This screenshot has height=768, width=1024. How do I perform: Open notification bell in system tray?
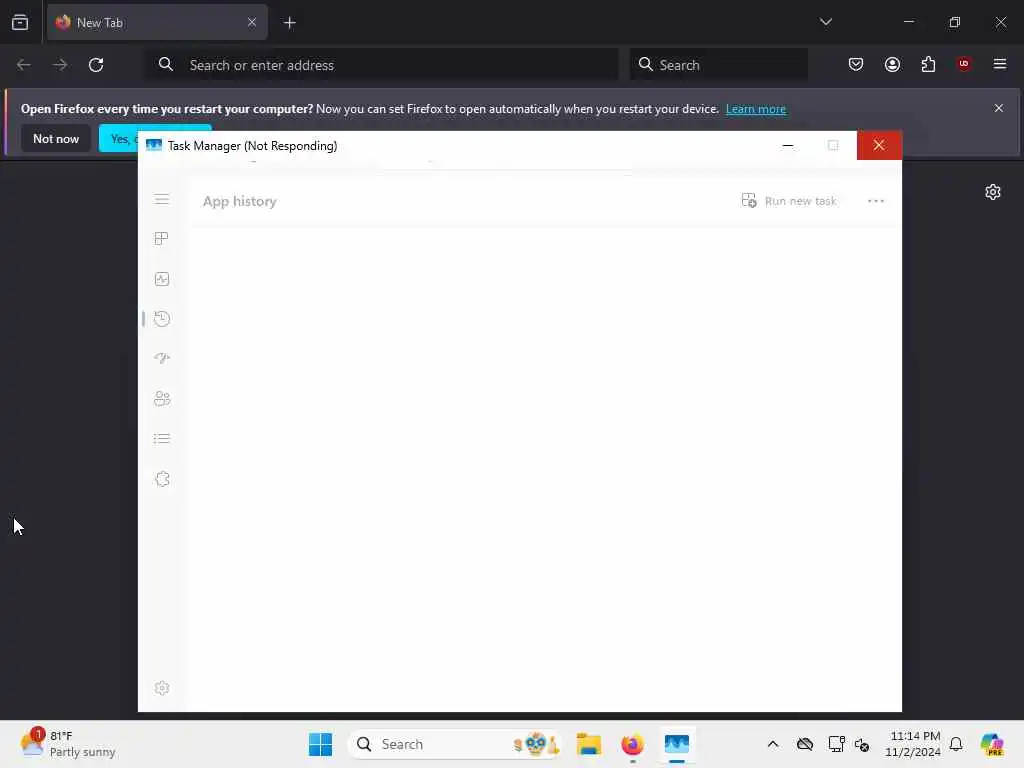(x=956, y=744)
